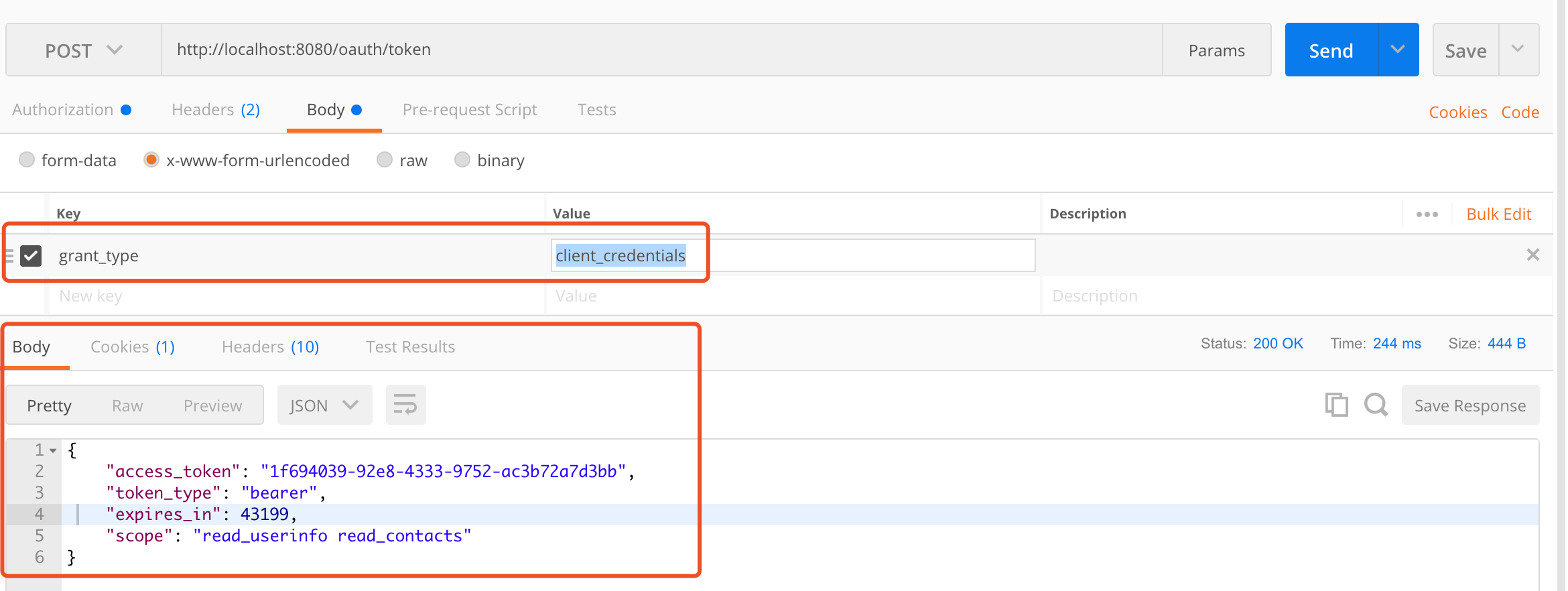The image size is (1568, 591).
Task: Expand the Send button dropdown arrow
Action: click(x=1398, y=50)
